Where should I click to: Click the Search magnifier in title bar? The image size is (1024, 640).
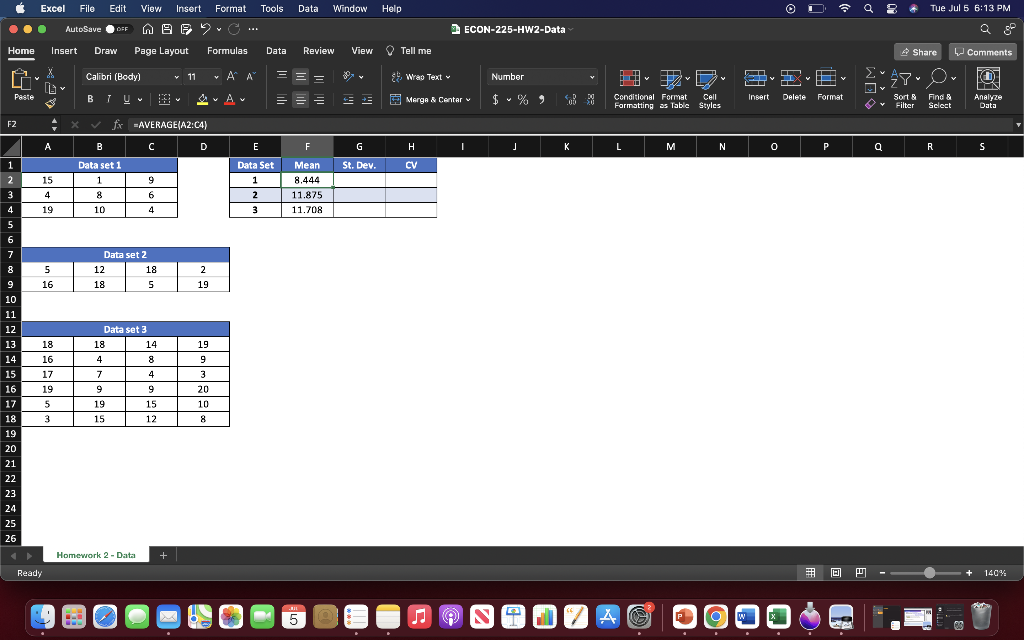[x=985, y=29]
